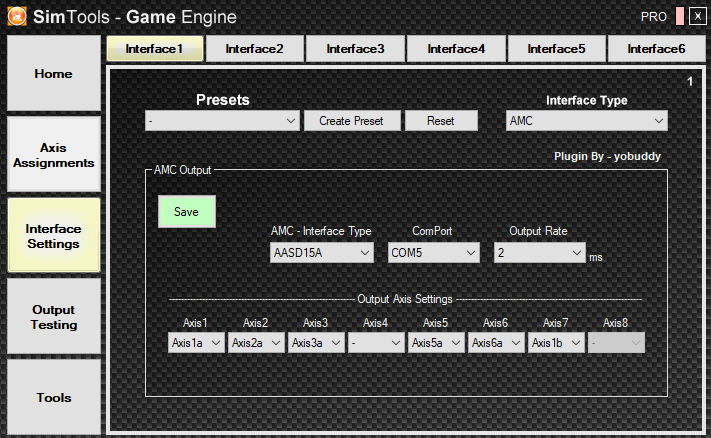Open the Axis4 output dropdown

coord(375,342)
